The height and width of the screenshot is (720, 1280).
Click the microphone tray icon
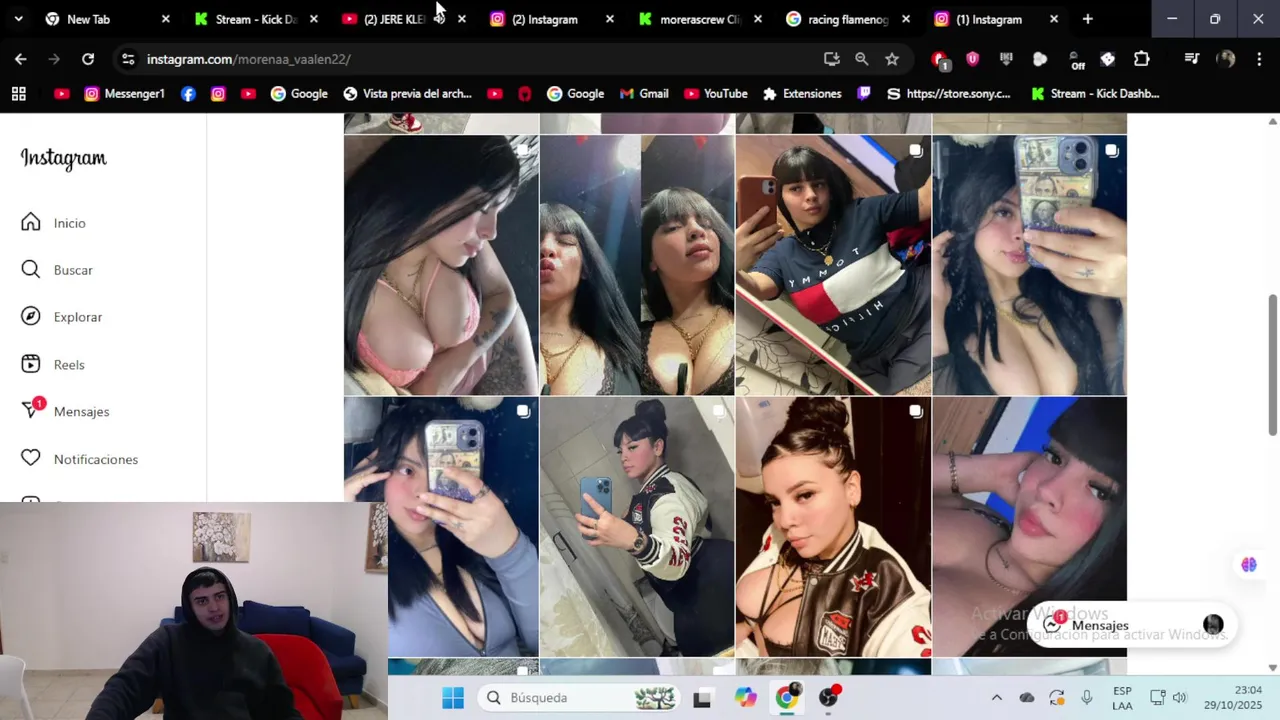click(1087, 698)
